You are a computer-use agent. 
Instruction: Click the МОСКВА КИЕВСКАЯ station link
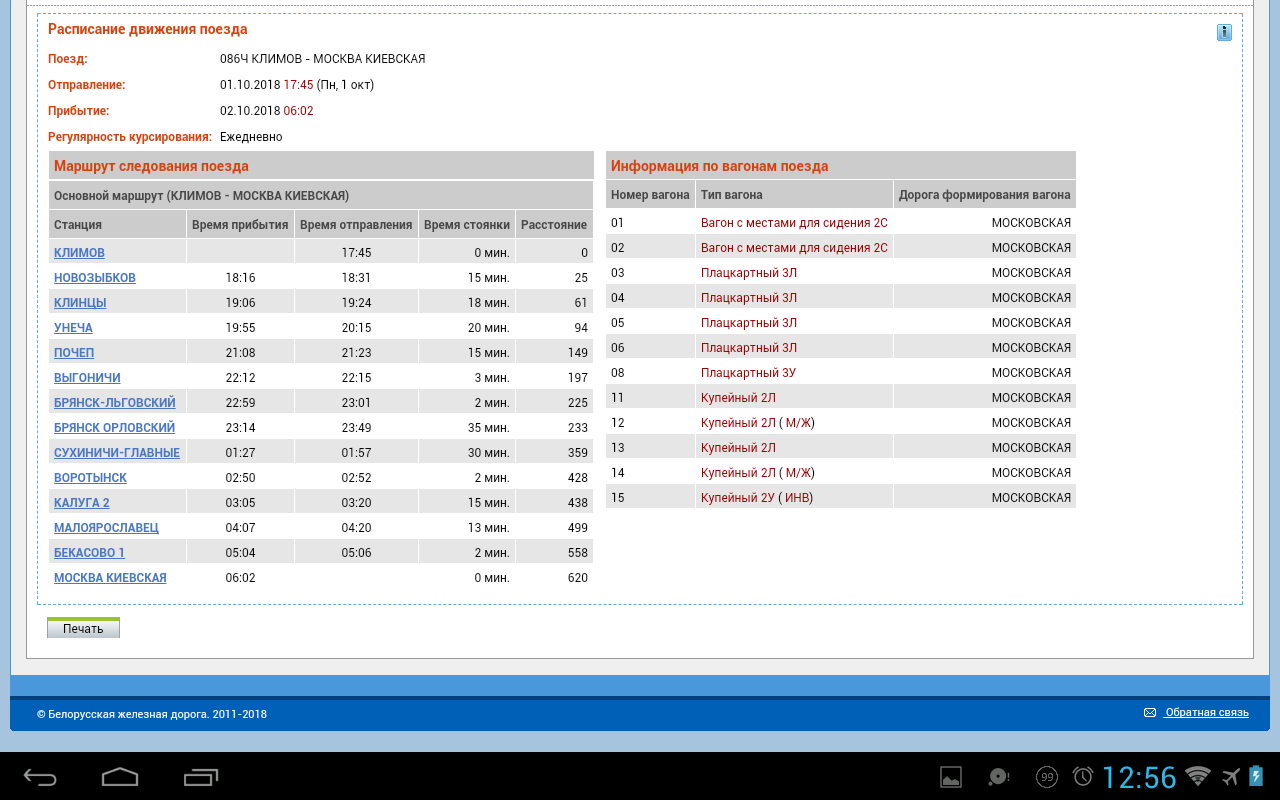(x=110, y=578)
